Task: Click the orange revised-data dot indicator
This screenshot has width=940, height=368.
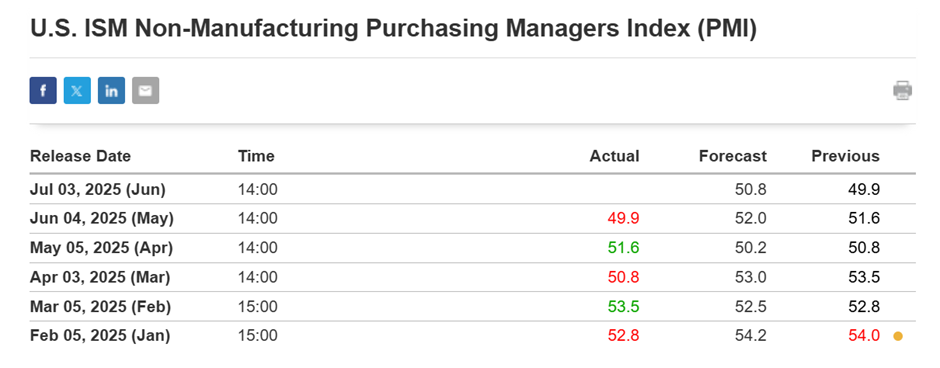Action: pyautogui.click(x=897, y=336)
